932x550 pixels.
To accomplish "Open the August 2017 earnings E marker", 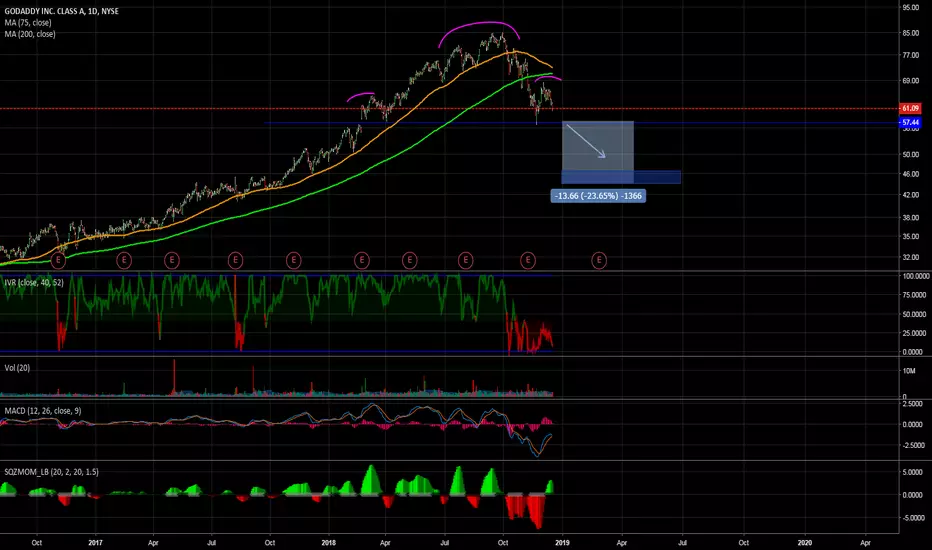I will pyautogui.click(x=235, y=260).
